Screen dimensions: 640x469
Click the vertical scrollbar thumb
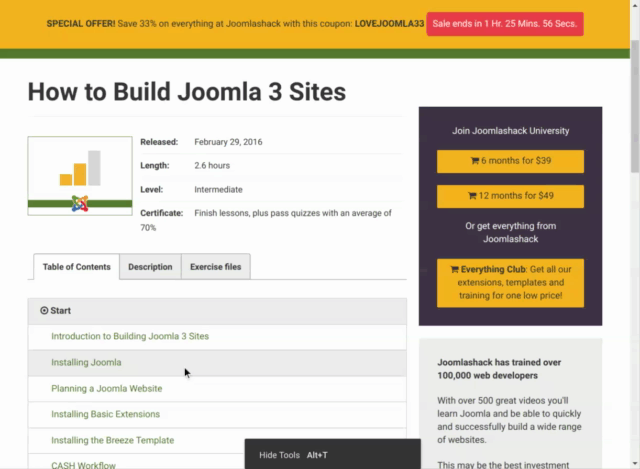[635, 106]
